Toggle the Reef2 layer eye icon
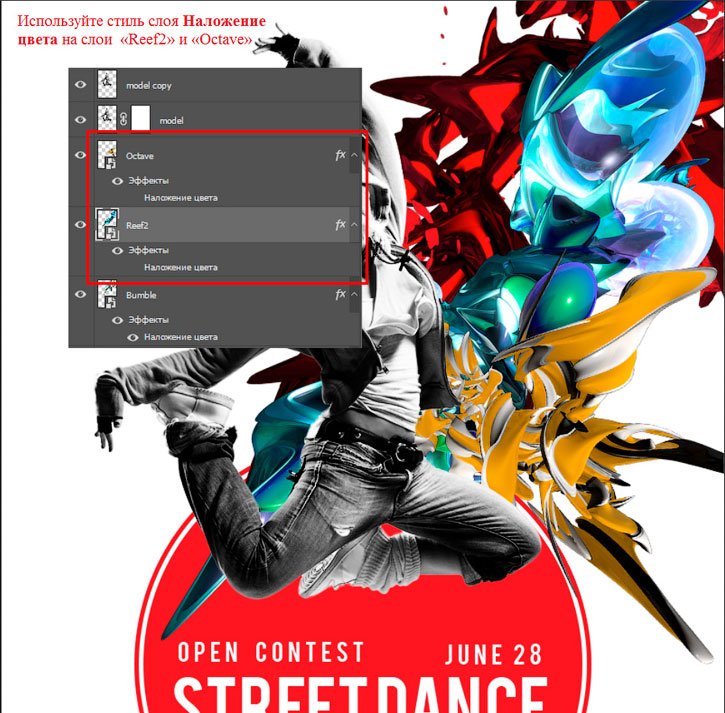The height and width of the screenshot is (713, 725). point(80,225)
